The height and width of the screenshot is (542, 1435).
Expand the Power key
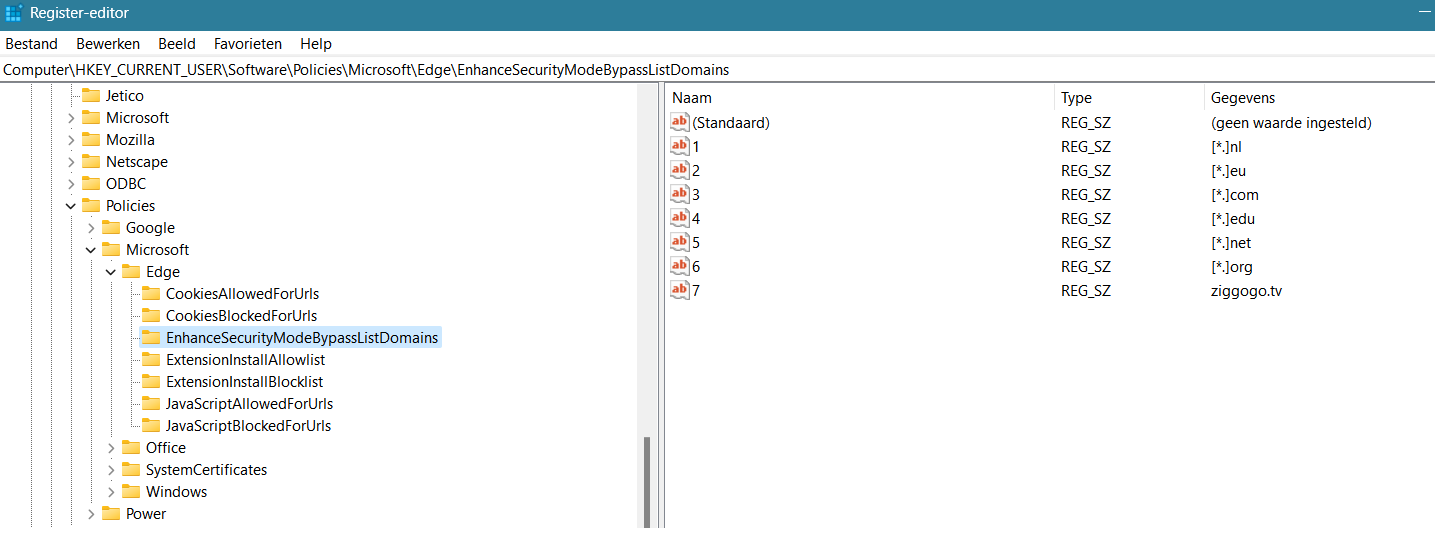coord(91,514)
